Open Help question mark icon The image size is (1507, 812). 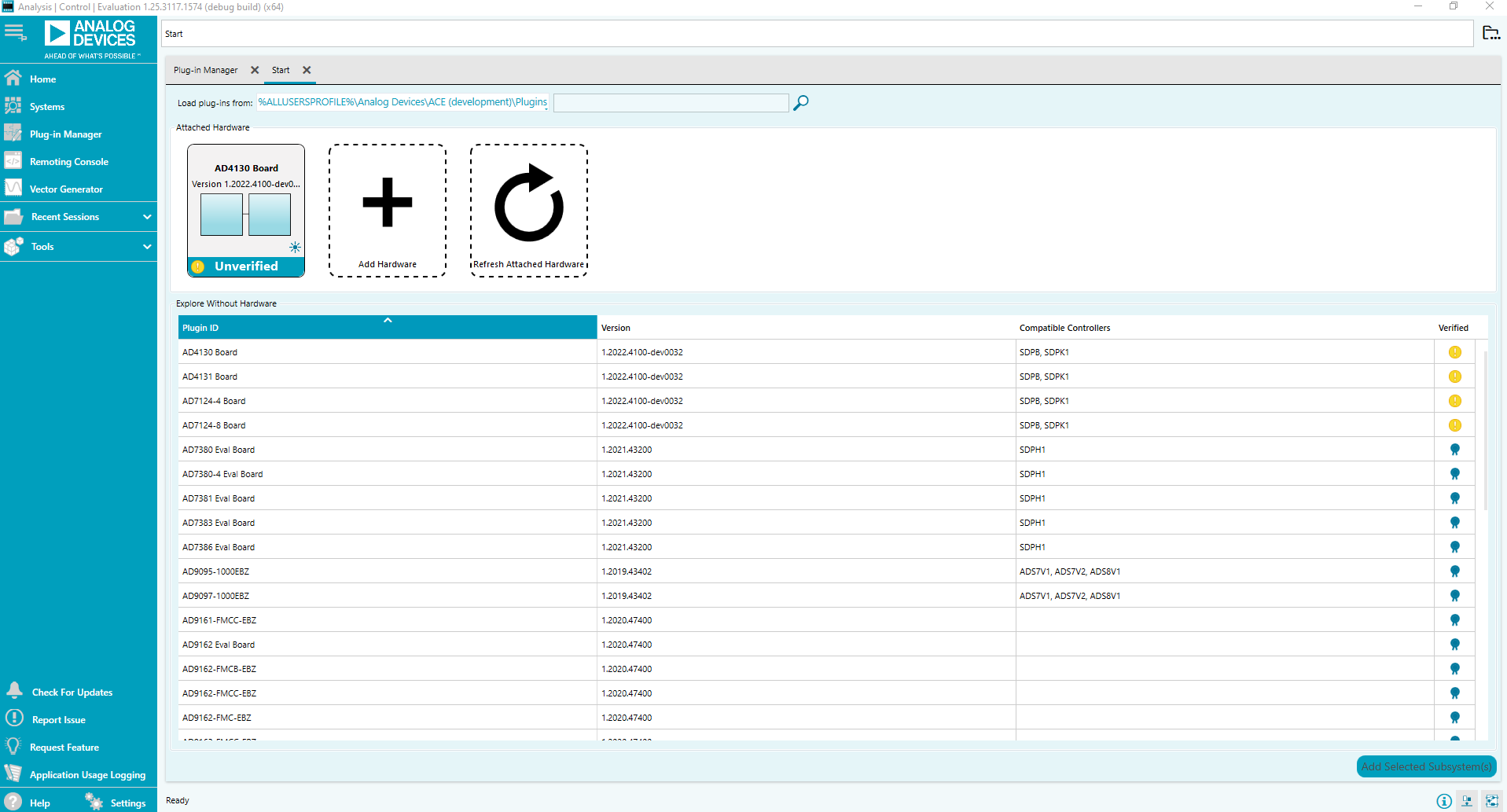click(13, 802)
